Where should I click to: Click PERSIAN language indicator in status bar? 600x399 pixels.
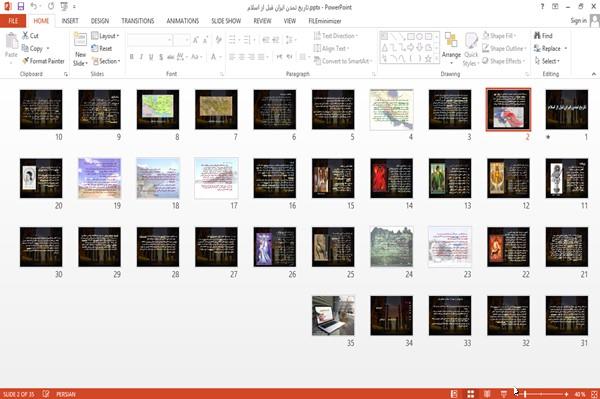point(66,394)
